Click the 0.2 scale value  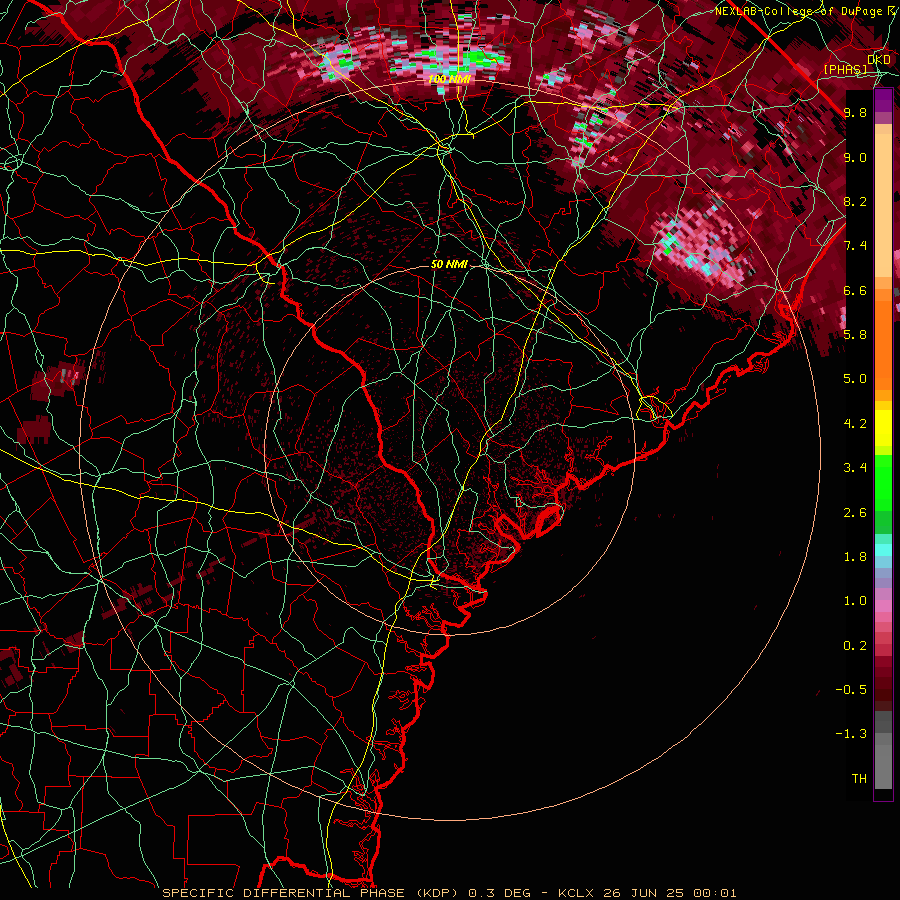coord(855,645)
